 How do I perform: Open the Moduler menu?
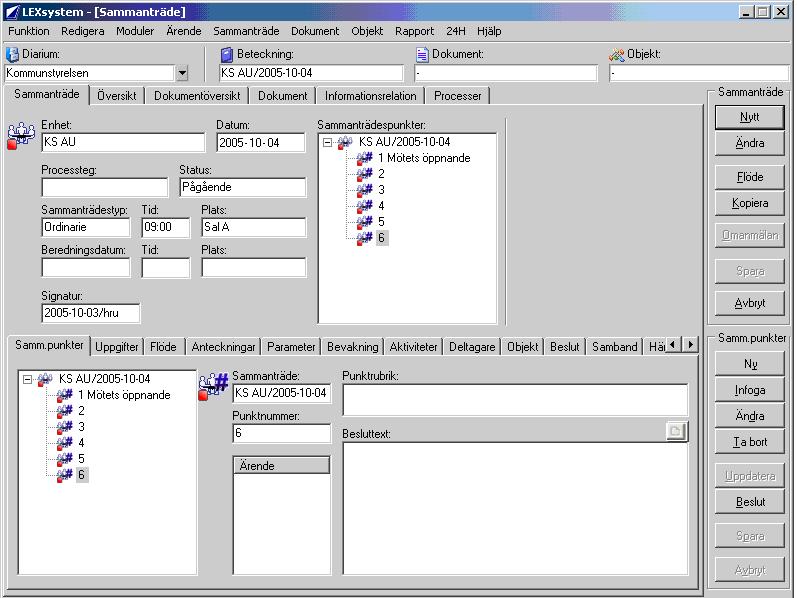click(135, 31)
